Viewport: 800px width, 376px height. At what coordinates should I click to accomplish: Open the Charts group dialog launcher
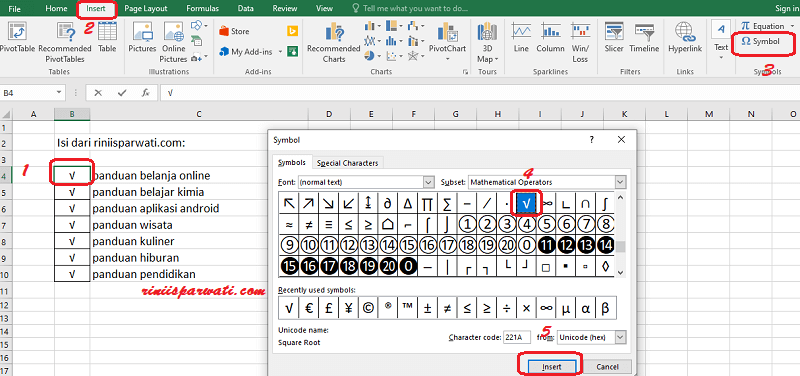465,72
